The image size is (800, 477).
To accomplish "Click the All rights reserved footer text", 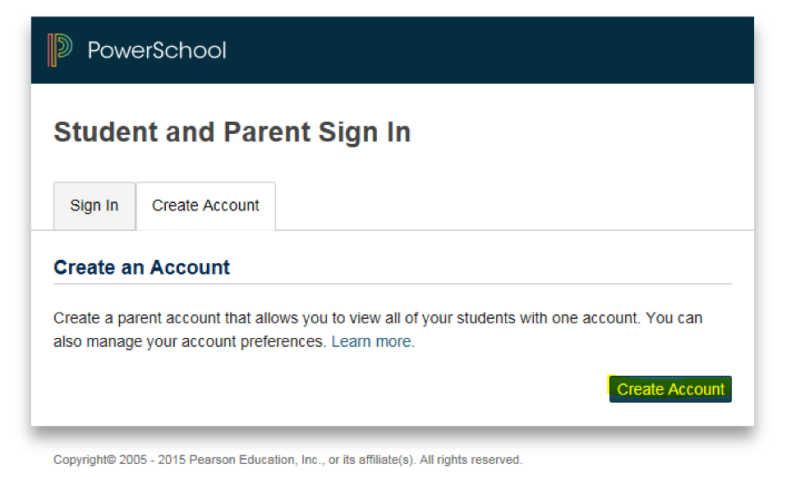I will click(x=470, y=460).
